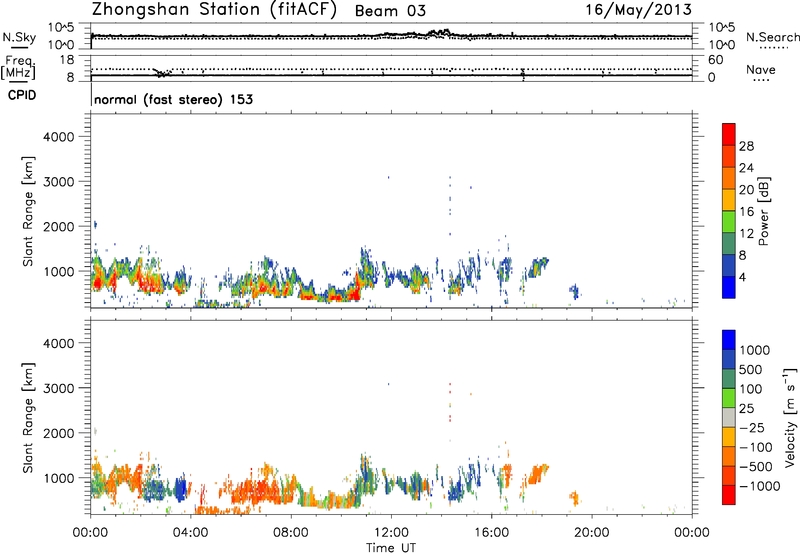Viewport: 800px width, 554px height.
Task: Click the '16:00' time tick label
Action: click(491, 533)
